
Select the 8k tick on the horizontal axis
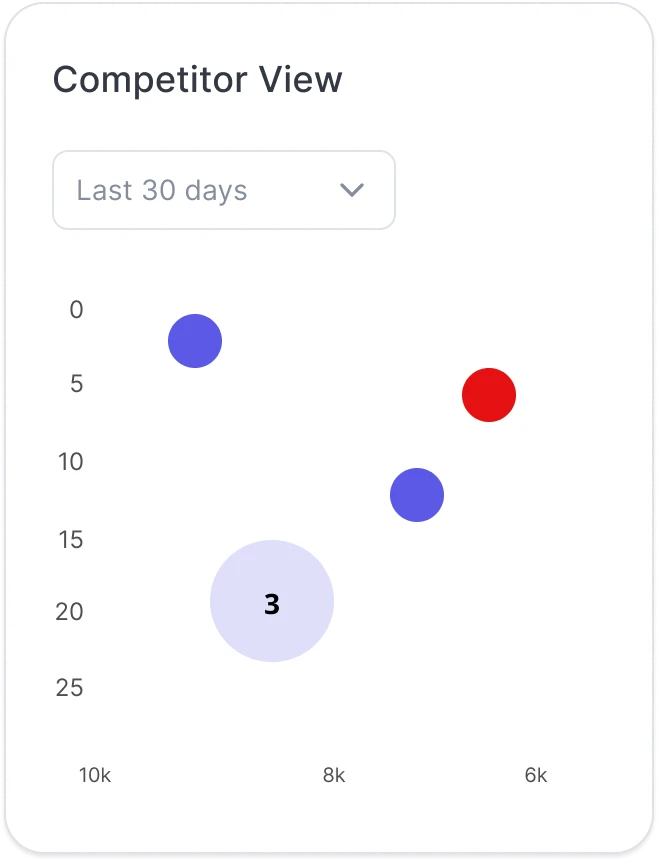coord(334,775)
